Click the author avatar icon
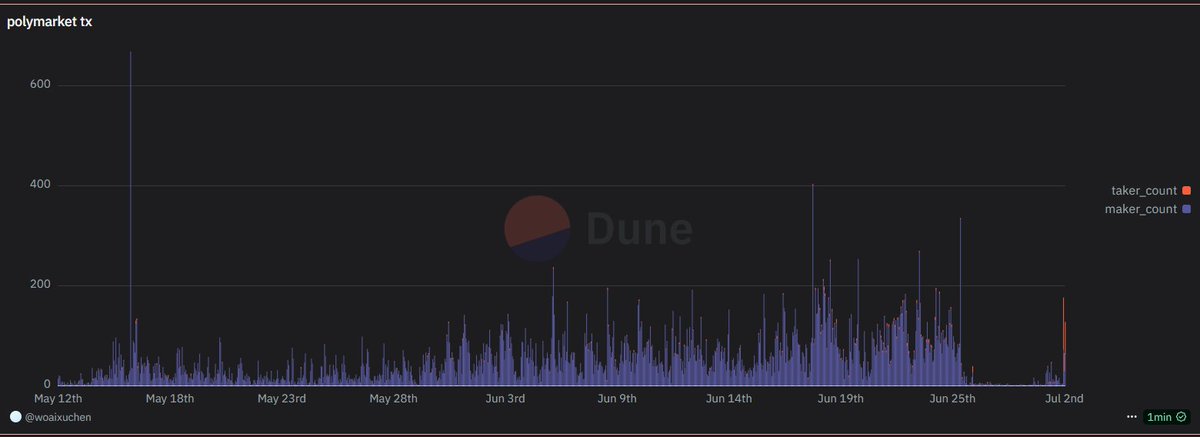This screenshot has height=437, width=1200. pos(15,416)
